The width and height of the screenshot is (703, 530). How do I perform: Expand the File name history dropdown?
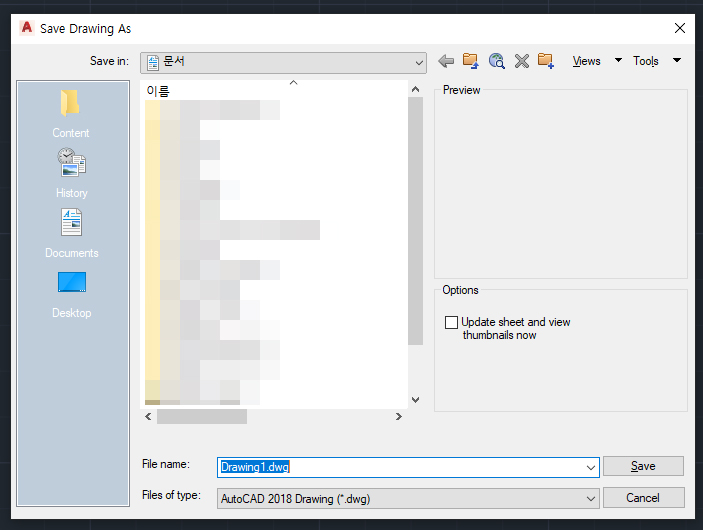pos(591,468)
